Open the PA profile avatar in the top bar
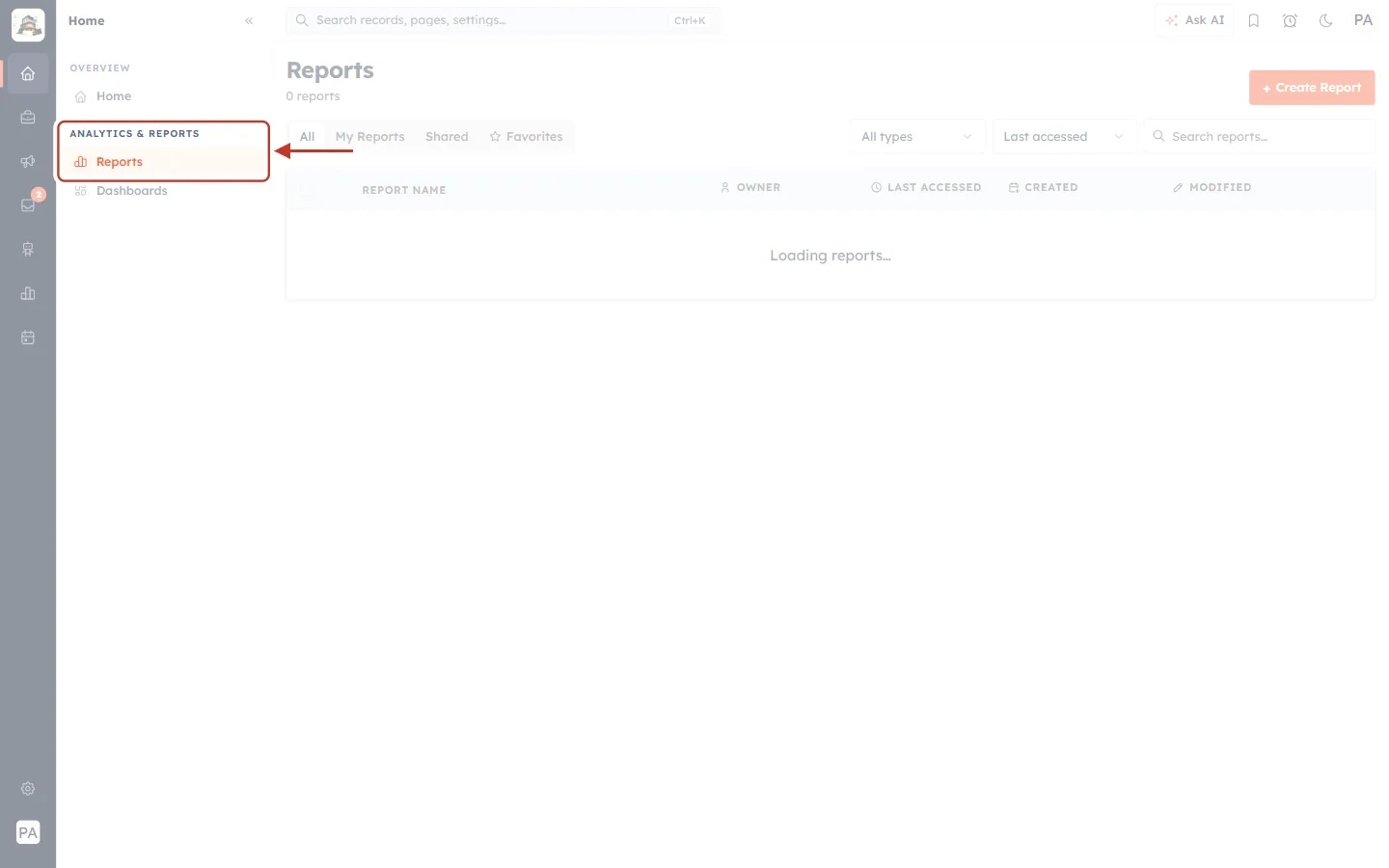1389x868 pixels. [x=1363, y=20]
